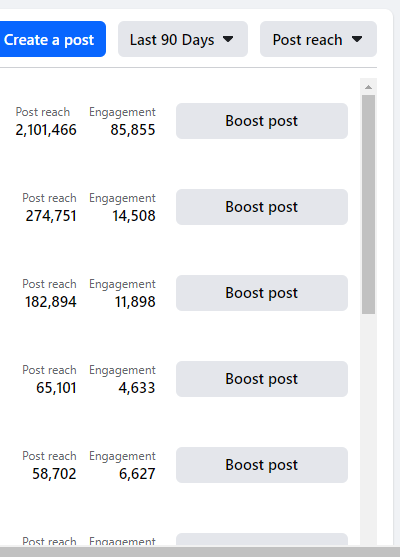Click the 14,508 engagement figure

pos(134,216)
